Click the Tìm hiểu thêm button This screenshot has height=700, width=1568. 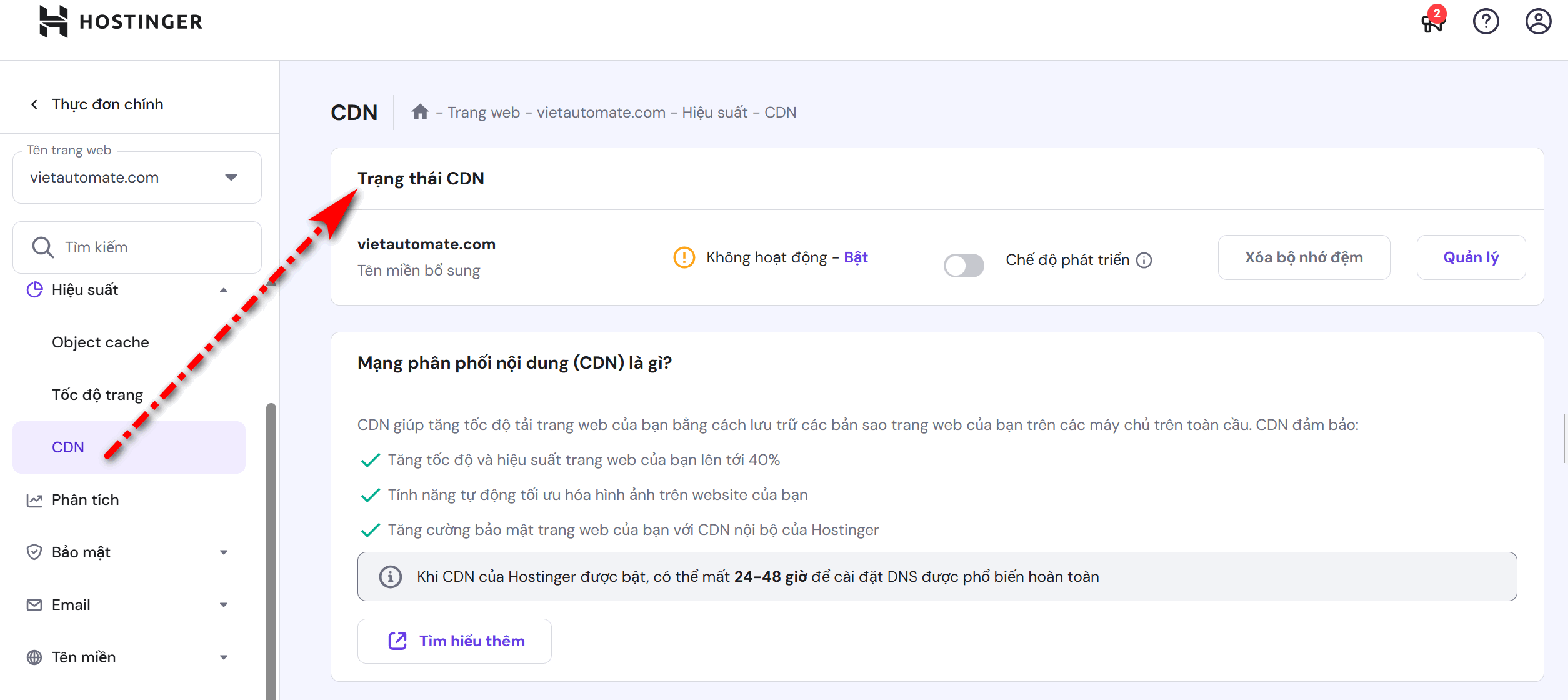coord(454,641)
